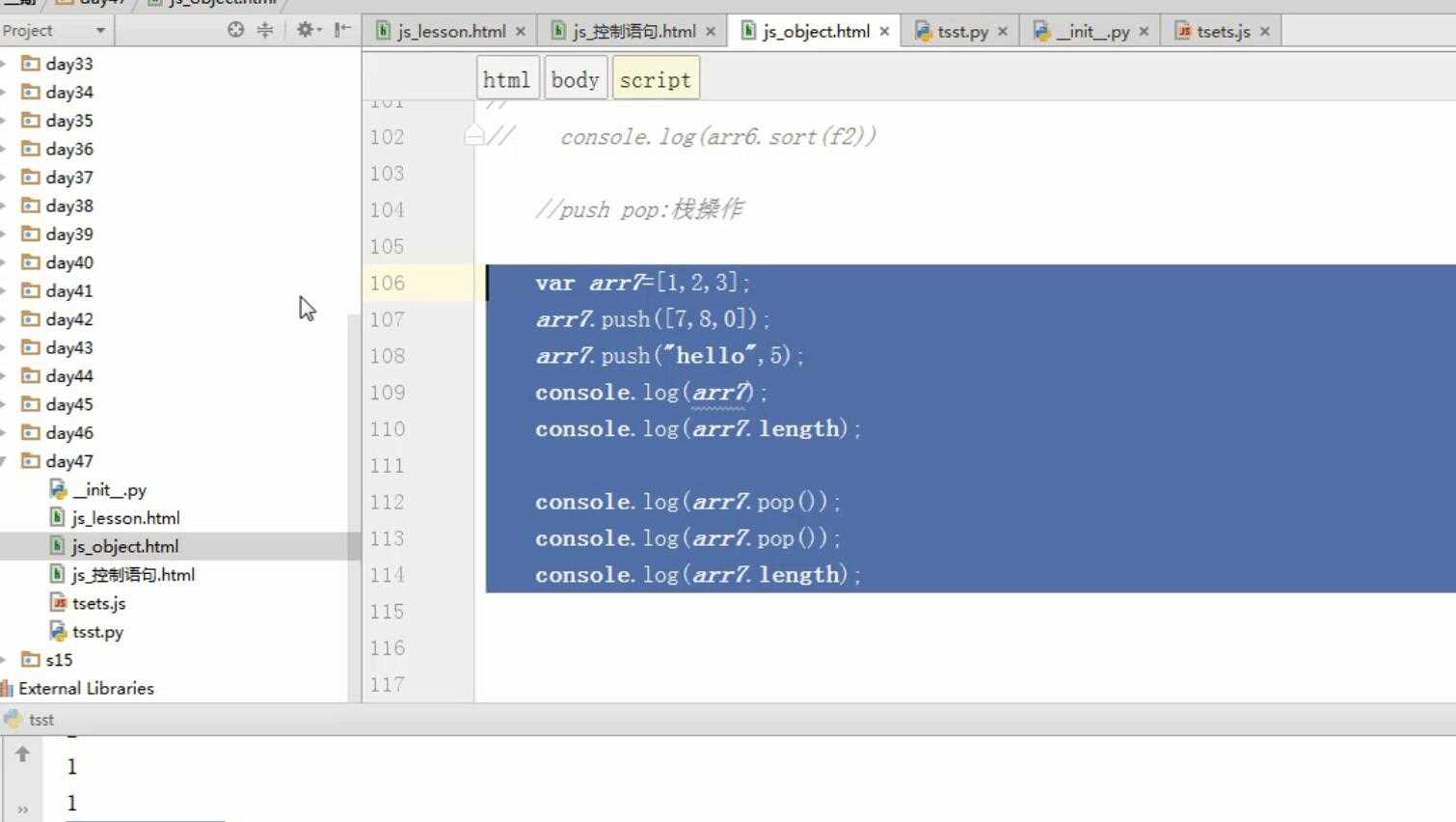Screen dimensions: 1456x822
Task: Select the day35 folder
Action: (x=68, y=121)
